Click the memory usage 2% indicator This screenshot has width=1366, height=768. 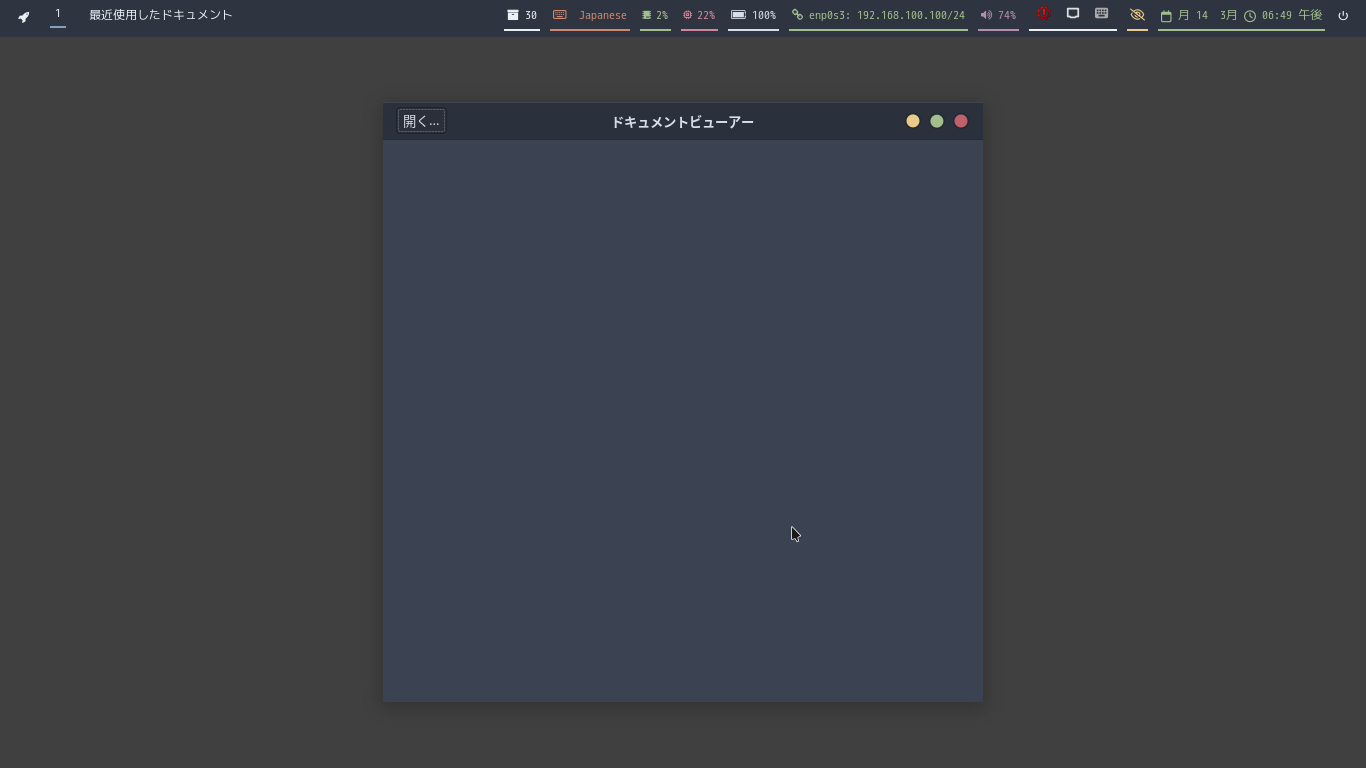[x=655, y=15]
